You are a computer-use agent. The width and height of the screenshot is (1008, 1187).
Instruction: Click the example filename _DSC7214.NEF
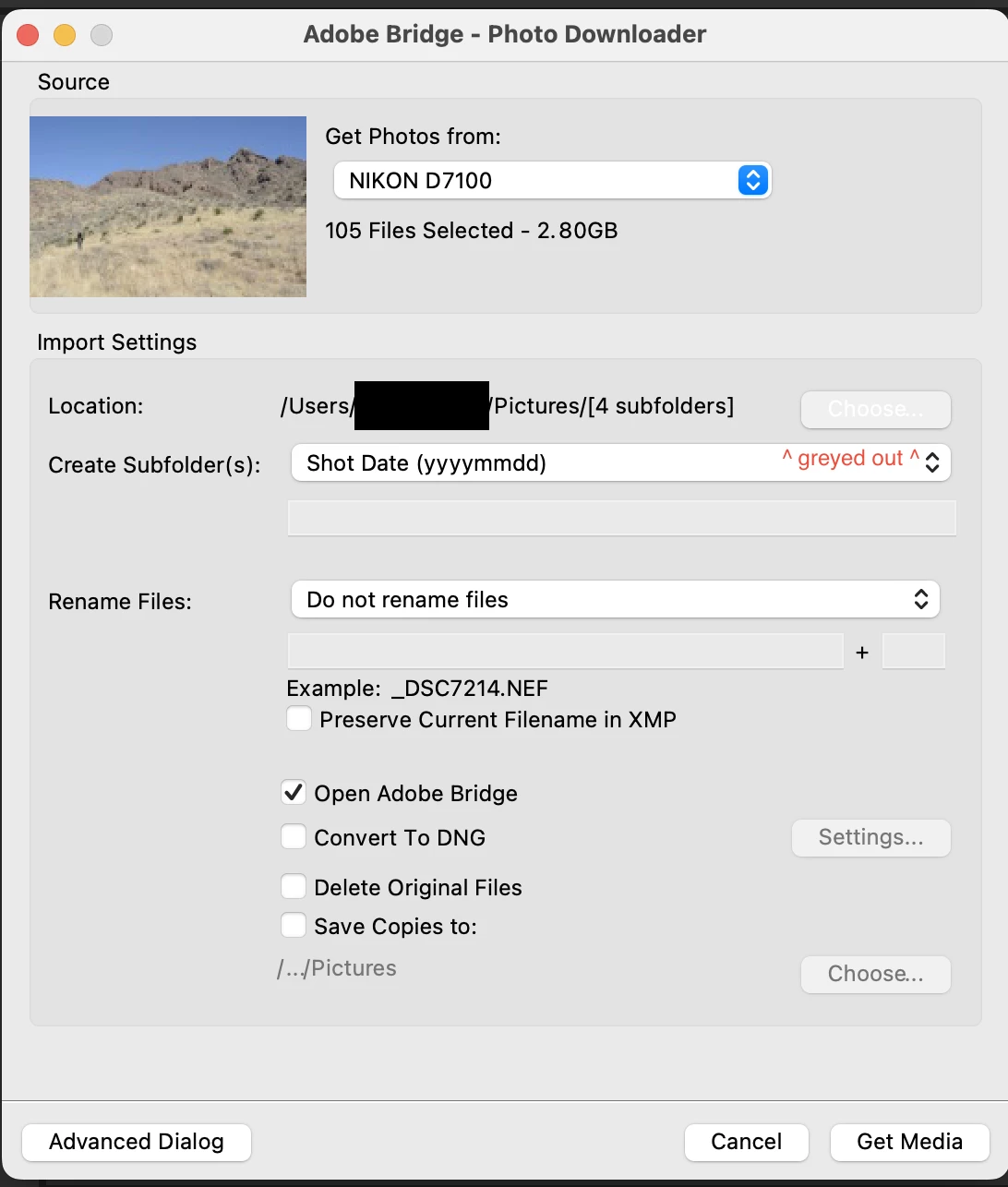[x=470, y=689]
